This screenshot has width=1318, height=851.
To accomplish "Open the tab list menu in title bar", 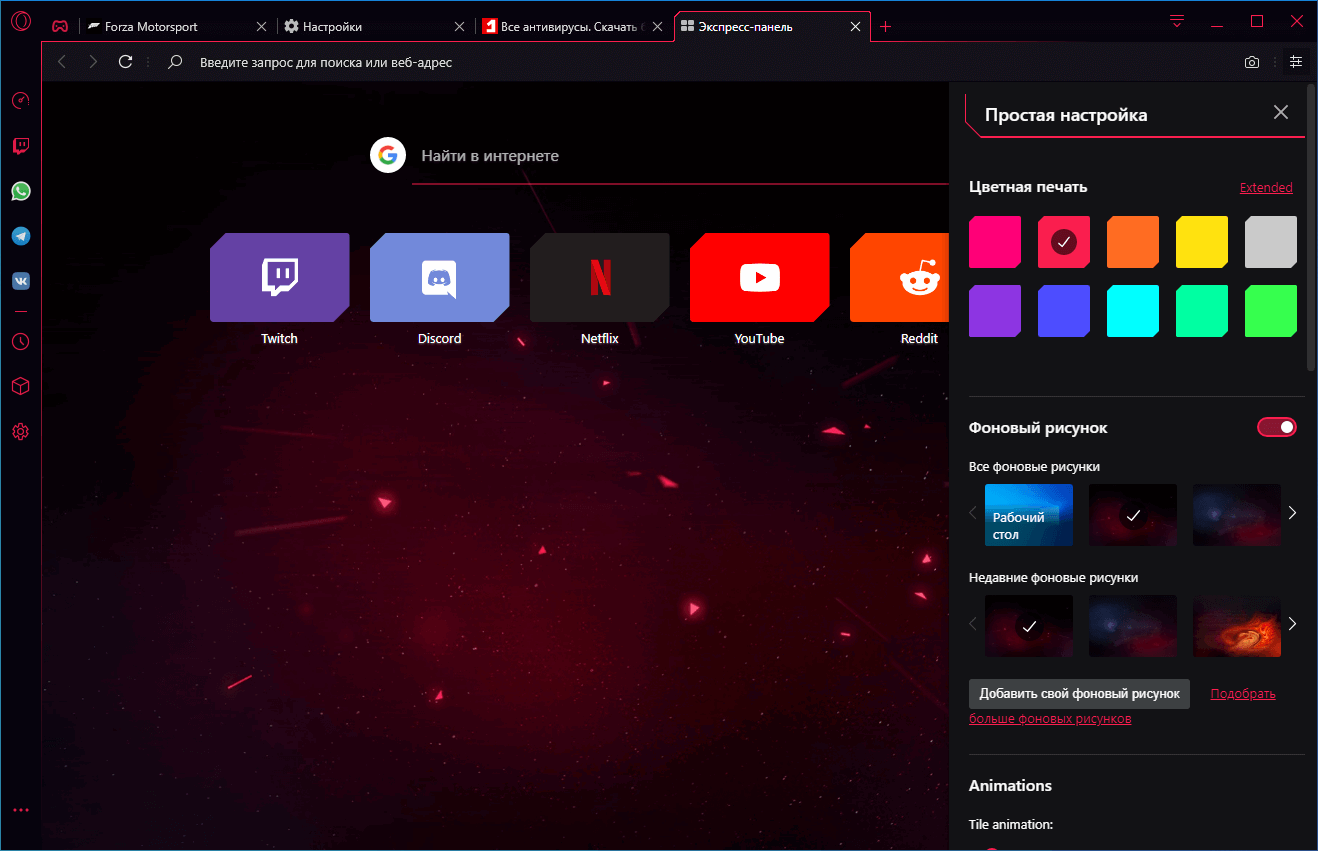I will (x=1177, y=21).
